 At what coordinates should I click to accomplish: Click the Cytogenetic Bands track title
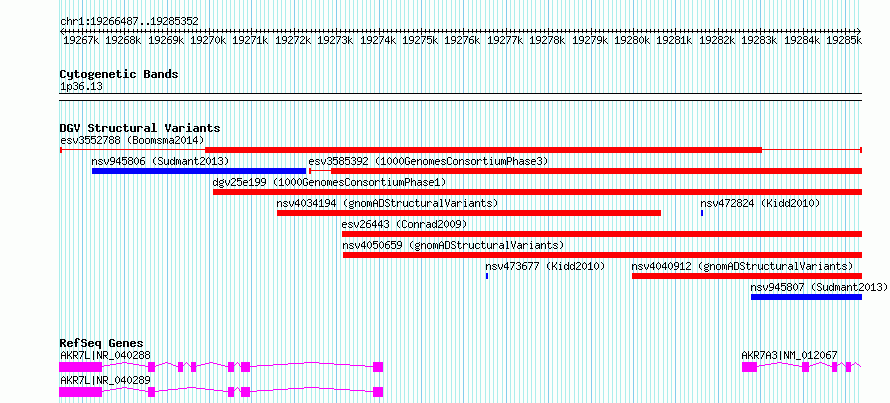(x=119, y=74)
